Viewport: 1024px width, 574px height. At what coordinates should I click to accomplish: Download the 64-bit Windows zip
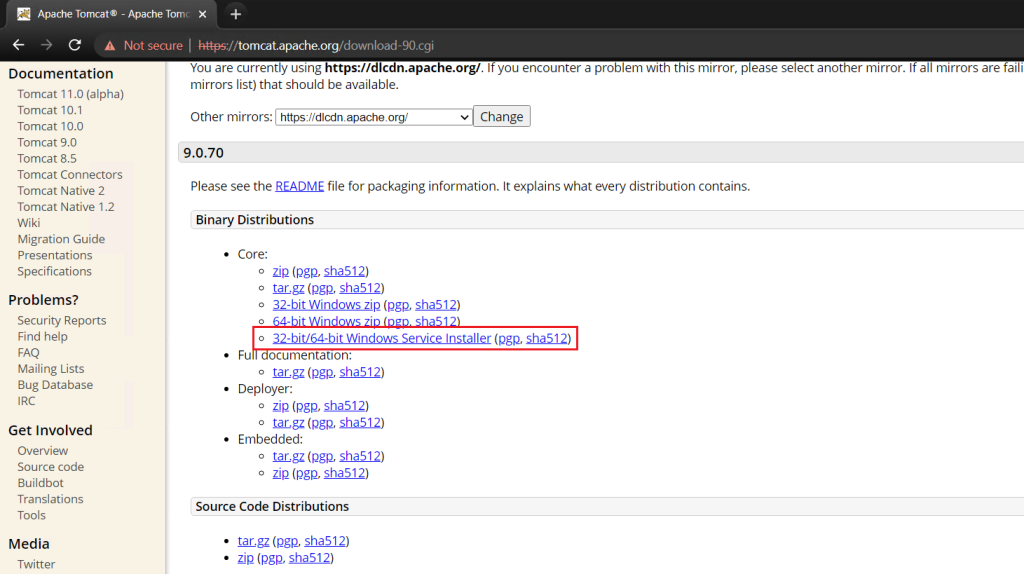click(x=326, y=321)
